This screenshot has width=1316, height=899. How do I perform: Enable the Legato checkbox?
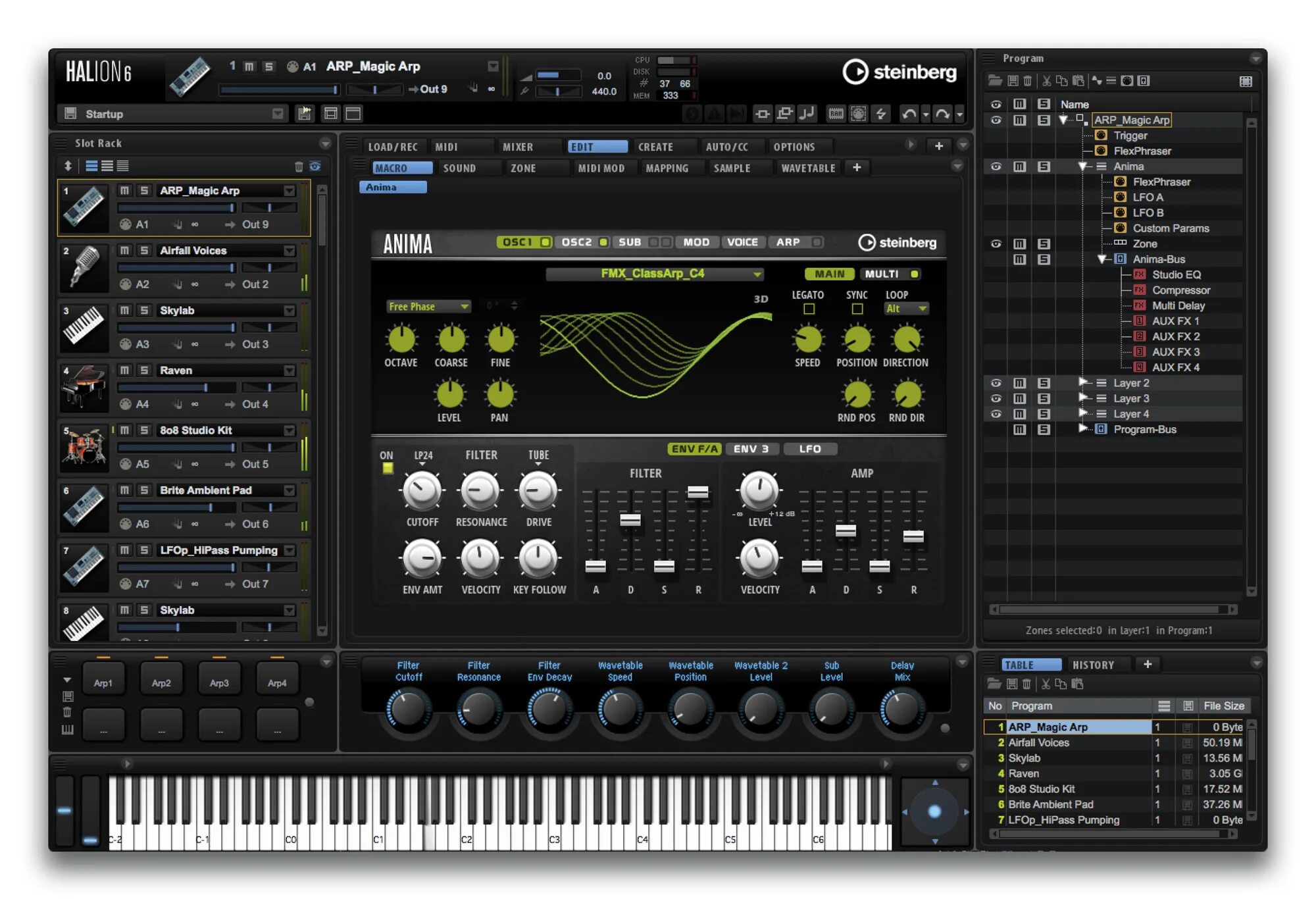[x=809, y=309]
